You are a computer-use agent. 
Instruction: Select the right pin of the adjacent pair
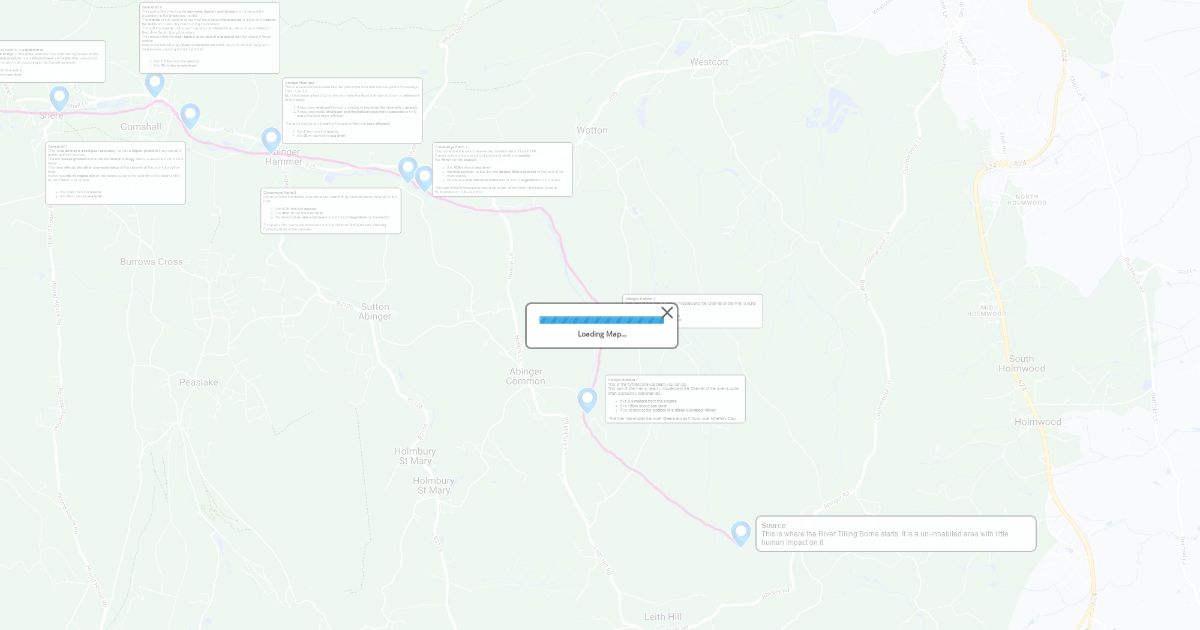point(424,178)
